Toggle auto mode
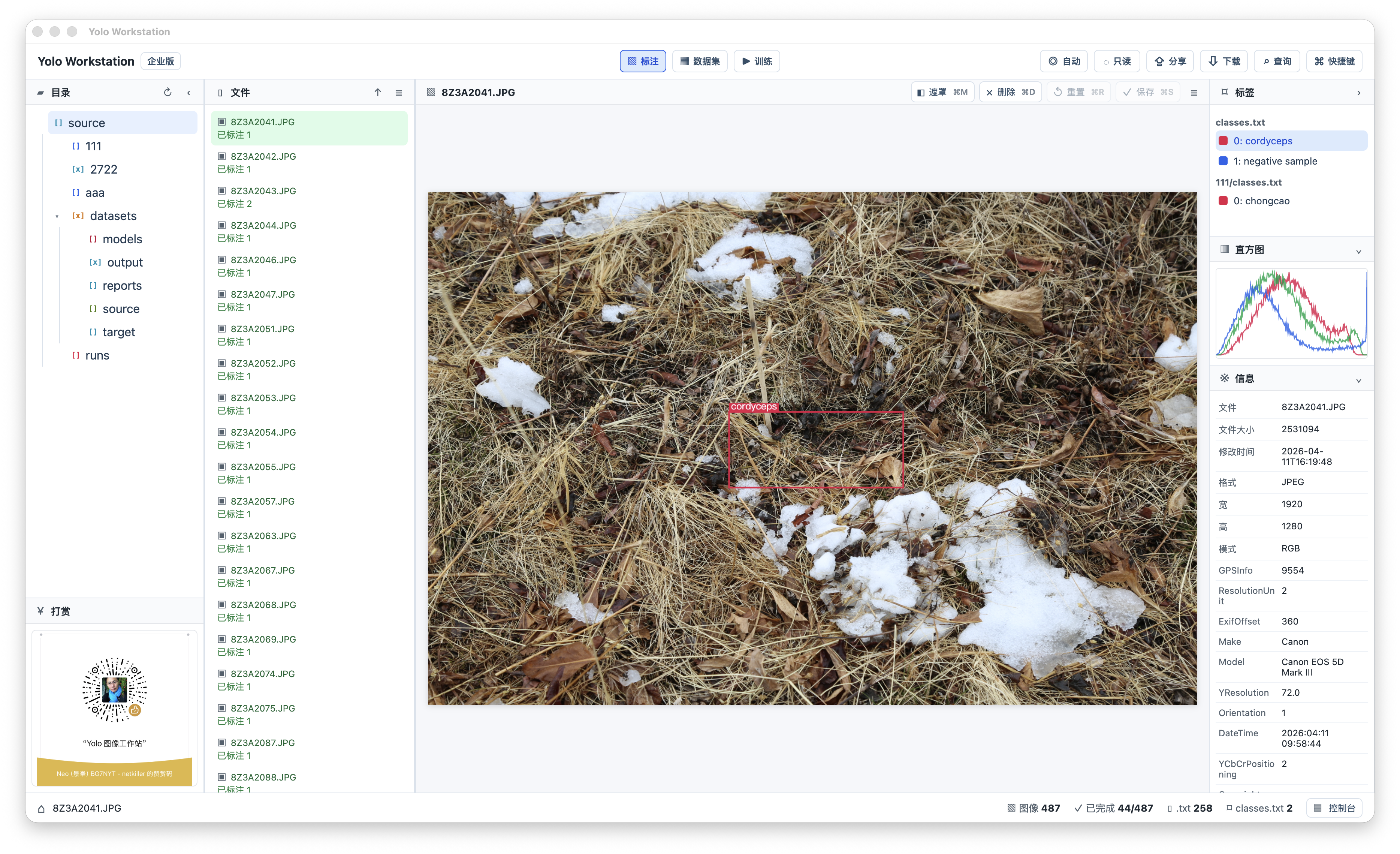Viewport: 1400px width, 854px height. pos(1063,61)
